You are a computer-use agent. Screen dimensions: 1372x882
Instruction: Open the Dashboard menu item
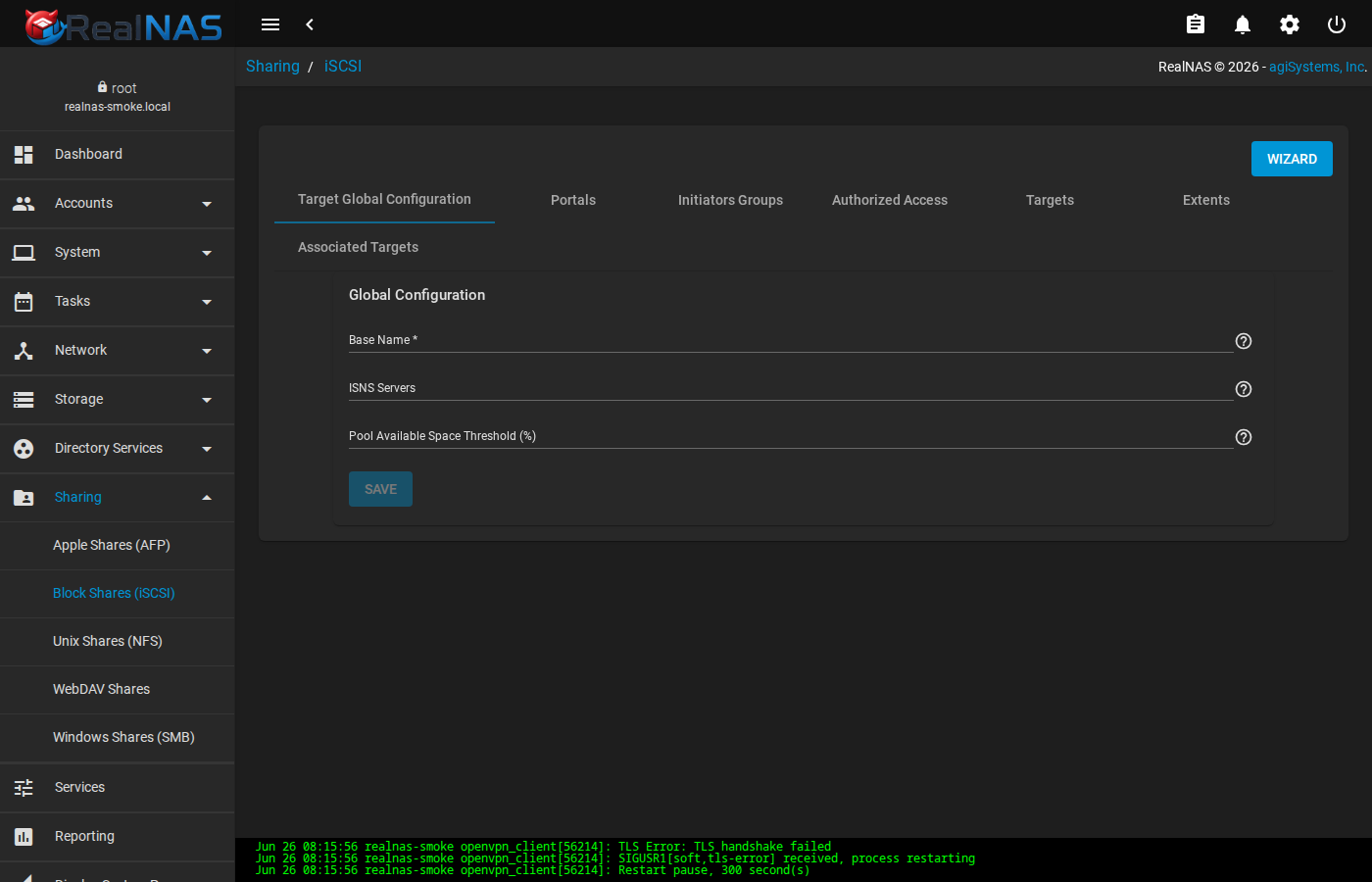[x=118, y=154]
